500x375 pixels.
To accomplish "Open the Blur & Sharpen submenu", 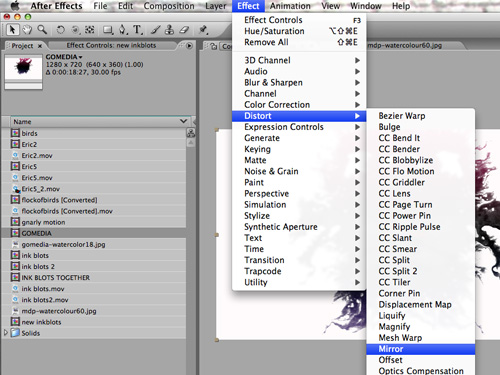I will click(299, 82).
